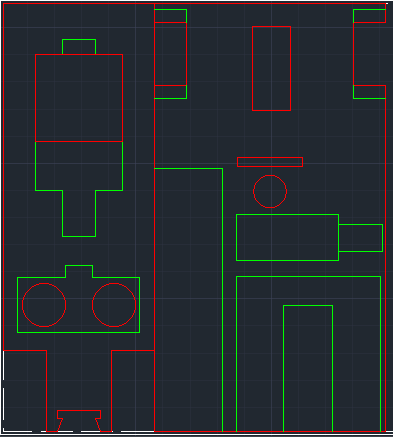The image size is (393, 437).
Task: Select the small green tab above red square
Action: tap(79, 47)
